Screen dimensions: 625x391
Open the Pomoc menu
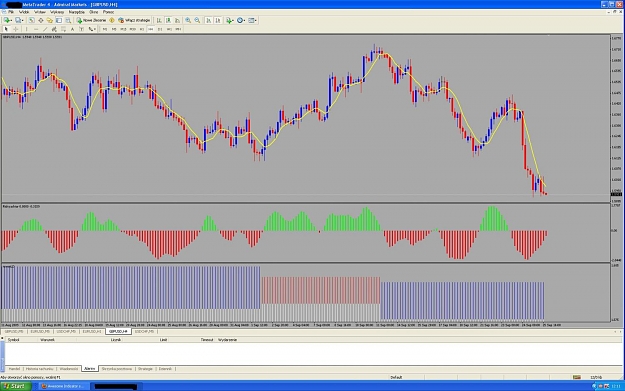pos(108,12)
